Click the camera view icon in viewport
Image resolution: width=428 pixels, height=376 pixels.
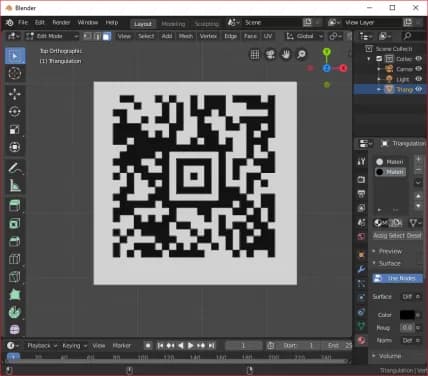tap(270, 54)
